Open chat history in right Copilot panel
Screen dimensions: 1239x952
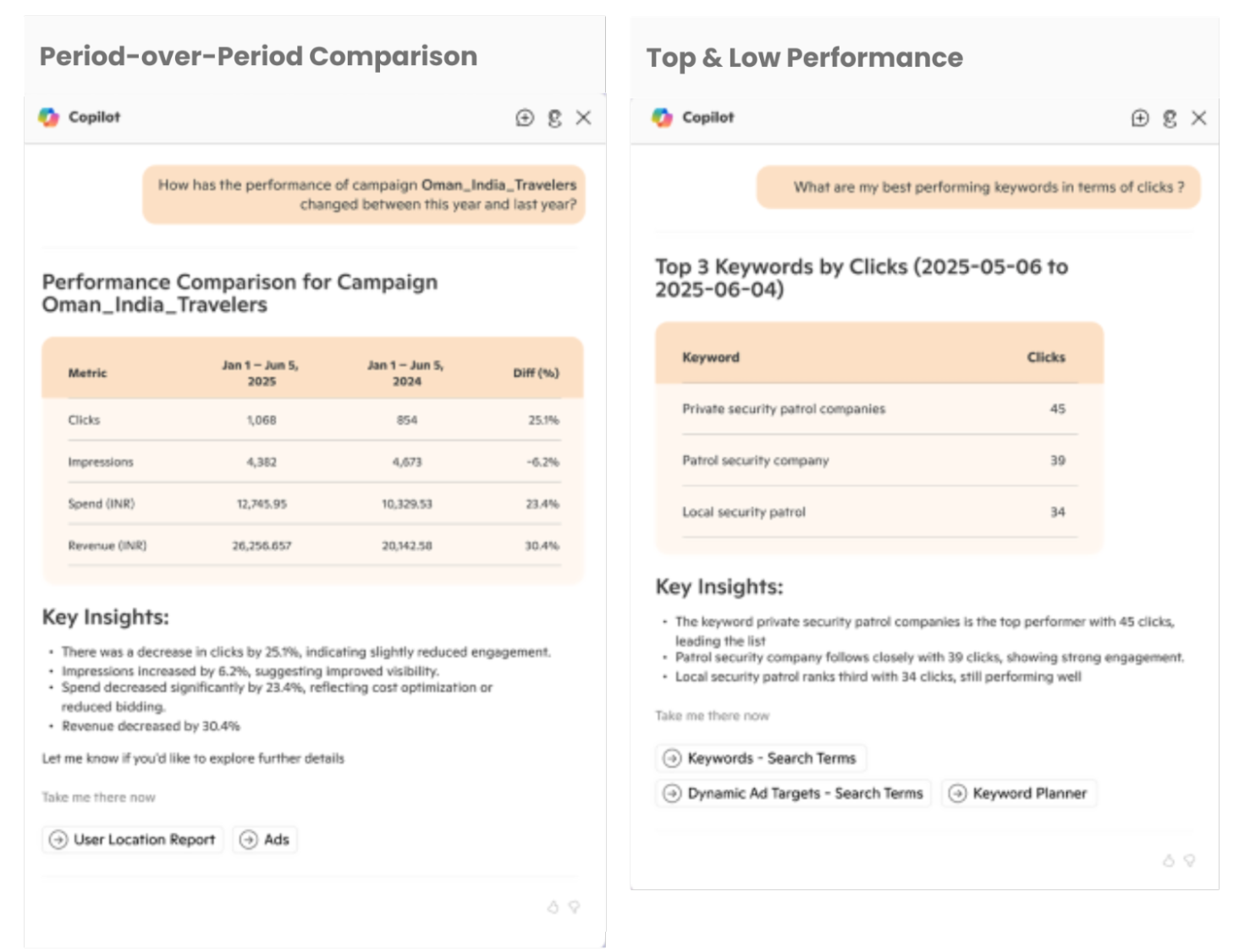[x=1170, y=118]
